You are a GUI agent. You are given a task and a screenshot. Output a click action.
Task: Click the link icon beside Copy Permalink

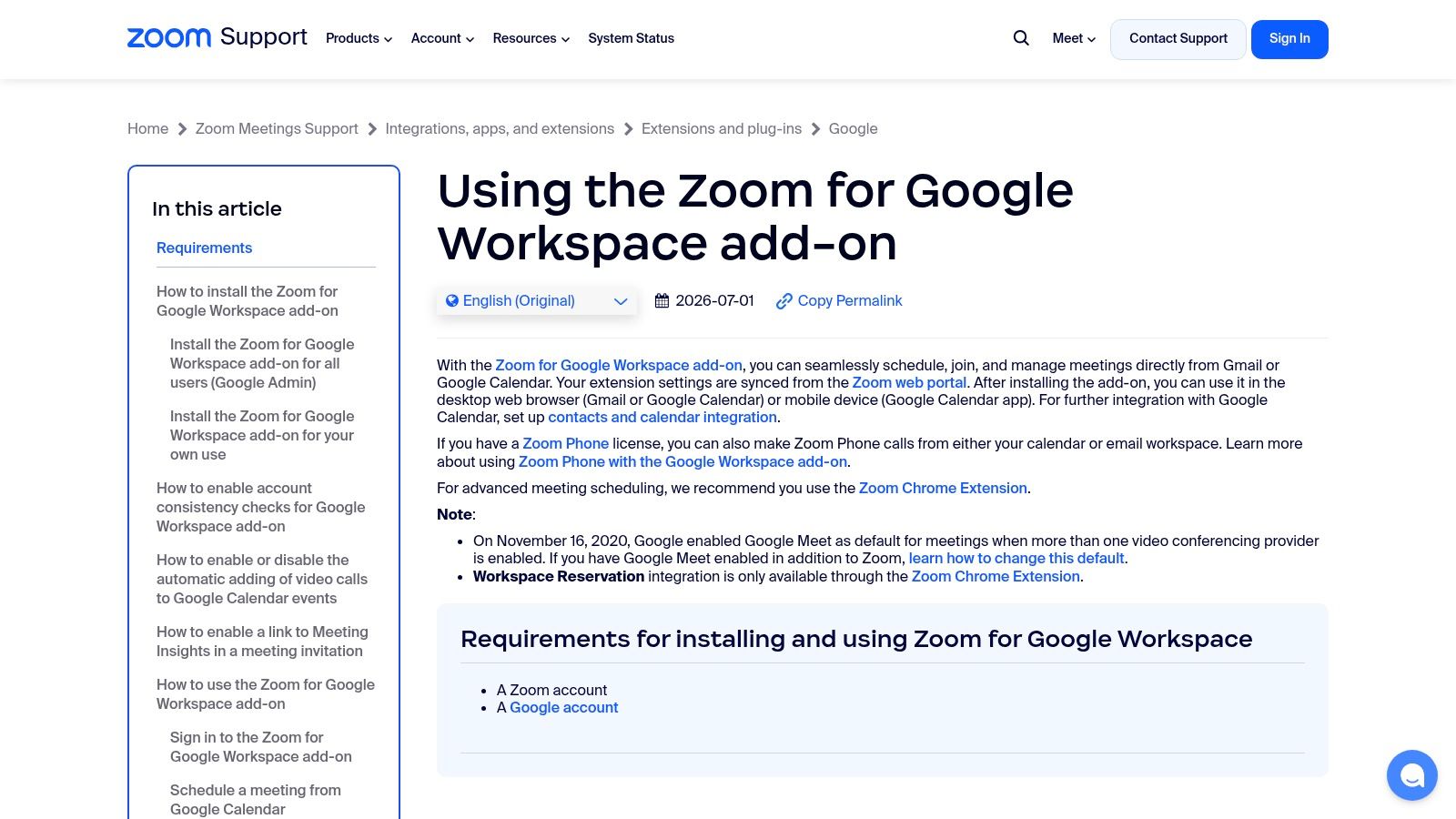pos(784,301)
